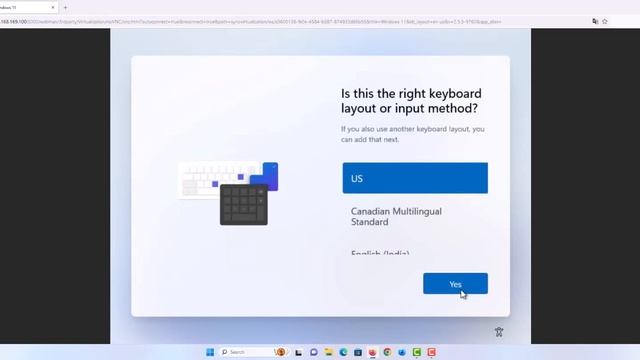
Task: Select the US keyboard layout
Action: tap(415, 178)
